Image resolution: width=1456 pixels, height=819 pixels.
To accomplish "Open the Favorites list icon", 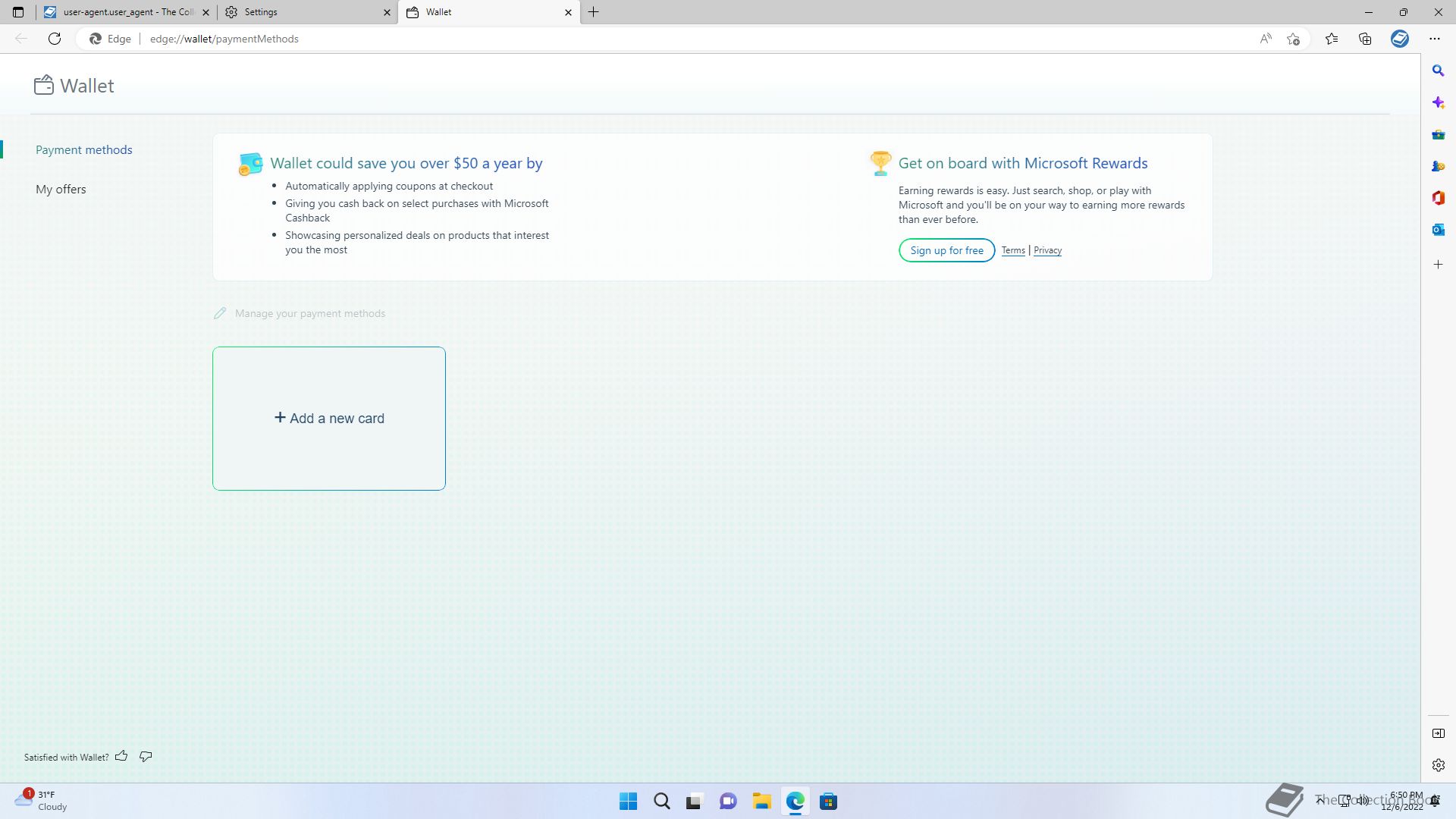I will tap(1332, 39).
